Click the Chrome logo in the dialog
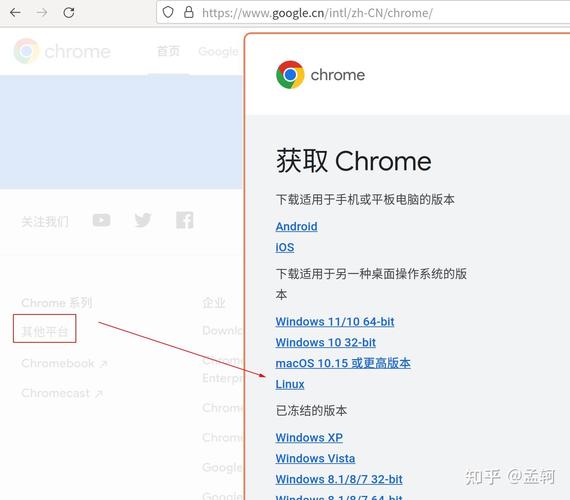Image resolution: width=570 pixels, height=500 pixels. coord(290,75)
